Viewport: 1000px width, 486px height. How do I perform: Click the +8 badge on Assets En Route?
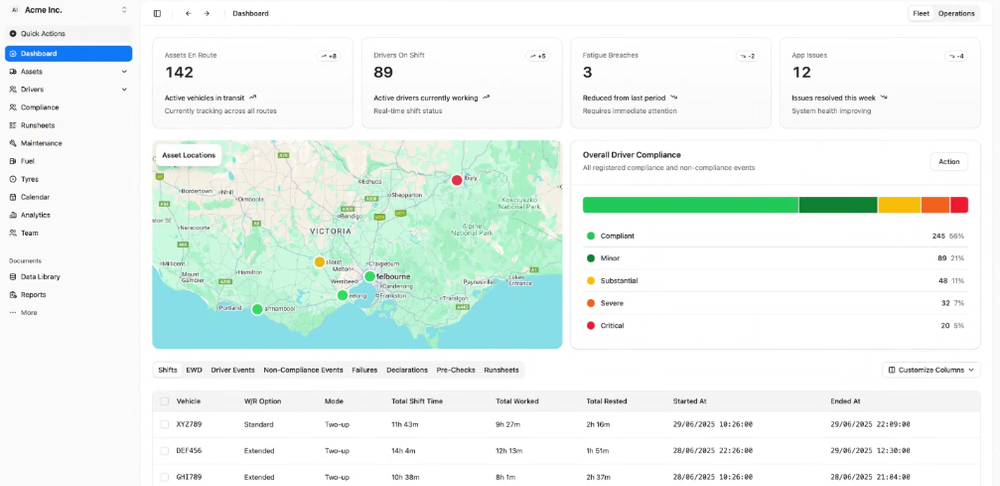[328, 56]
